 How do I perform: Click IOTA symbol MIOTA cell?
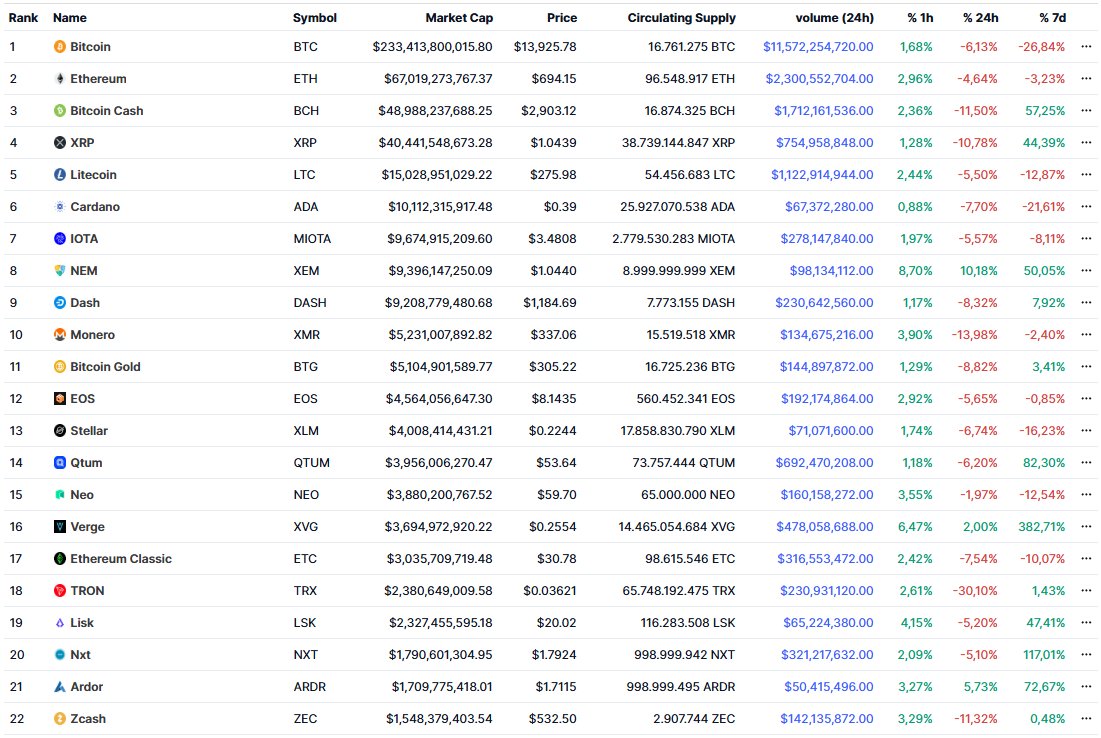click(x=312, y=239)
